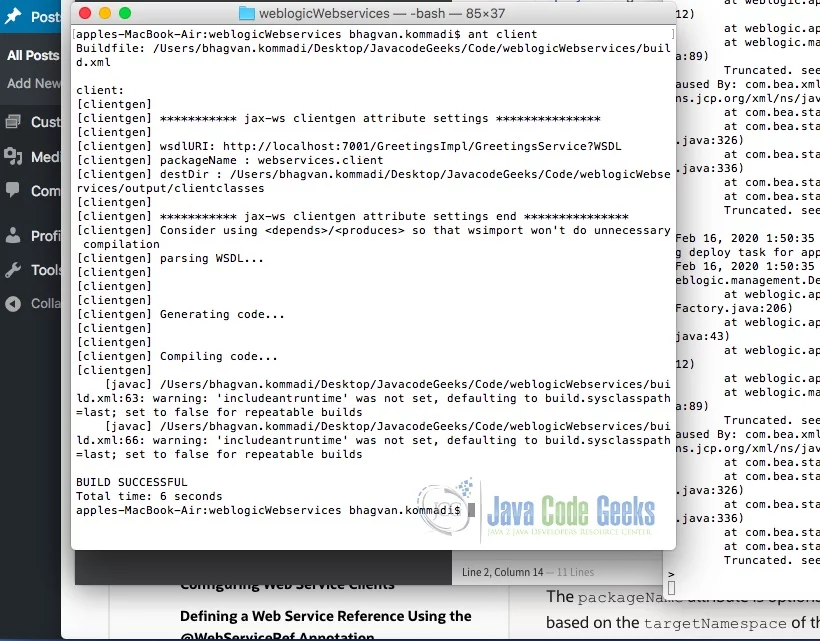The height and width of the screenshot is (641, 820).
Task: Open the Comments menu item in sidebar
Action: click(45, 191)
